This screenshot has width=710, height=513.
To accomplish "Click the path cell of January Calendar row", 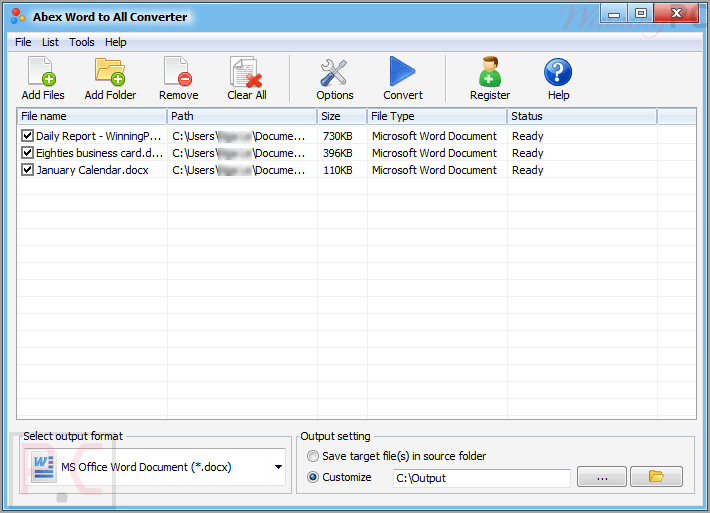I will point(239,170).
